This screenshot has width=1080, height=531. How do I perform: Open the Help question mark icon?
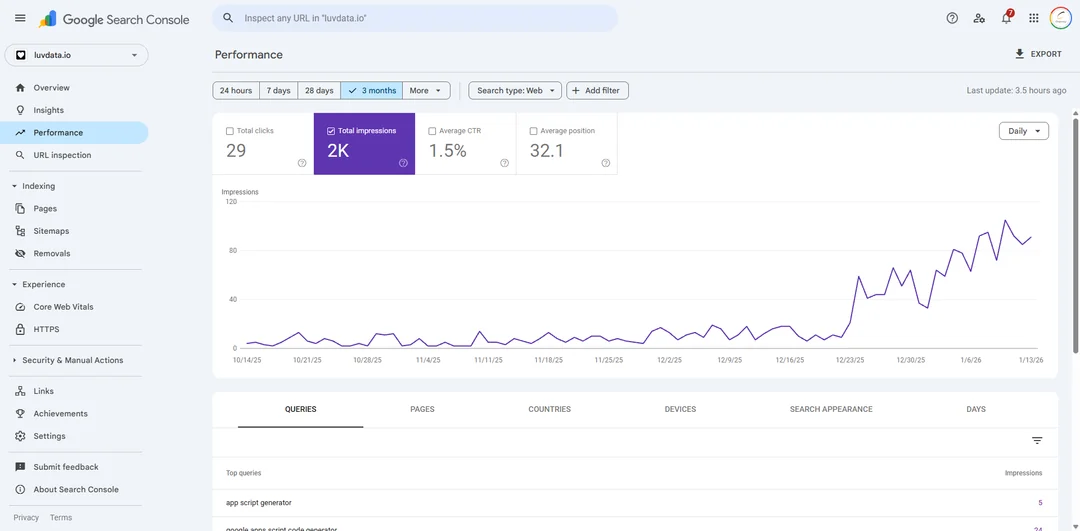(952, 18)
